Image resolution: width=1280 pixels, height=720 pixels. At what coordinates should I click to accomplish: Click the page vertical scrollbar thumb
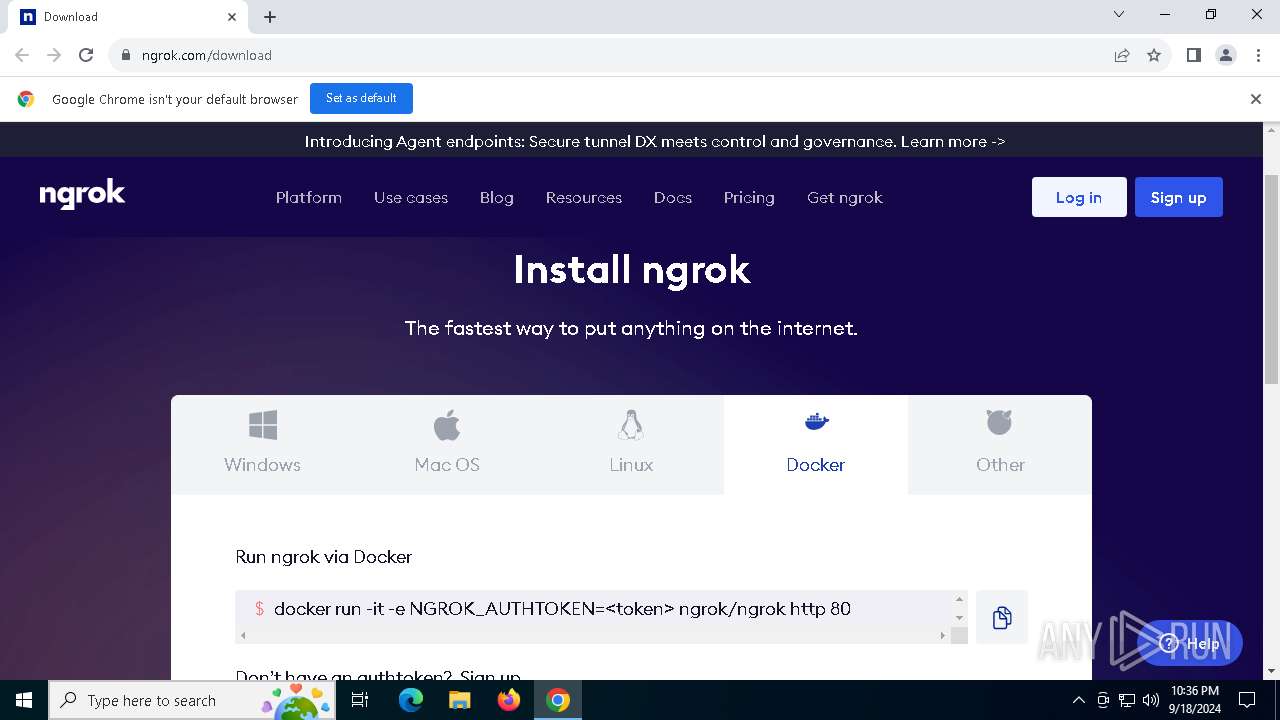(x=1271, y=279)
